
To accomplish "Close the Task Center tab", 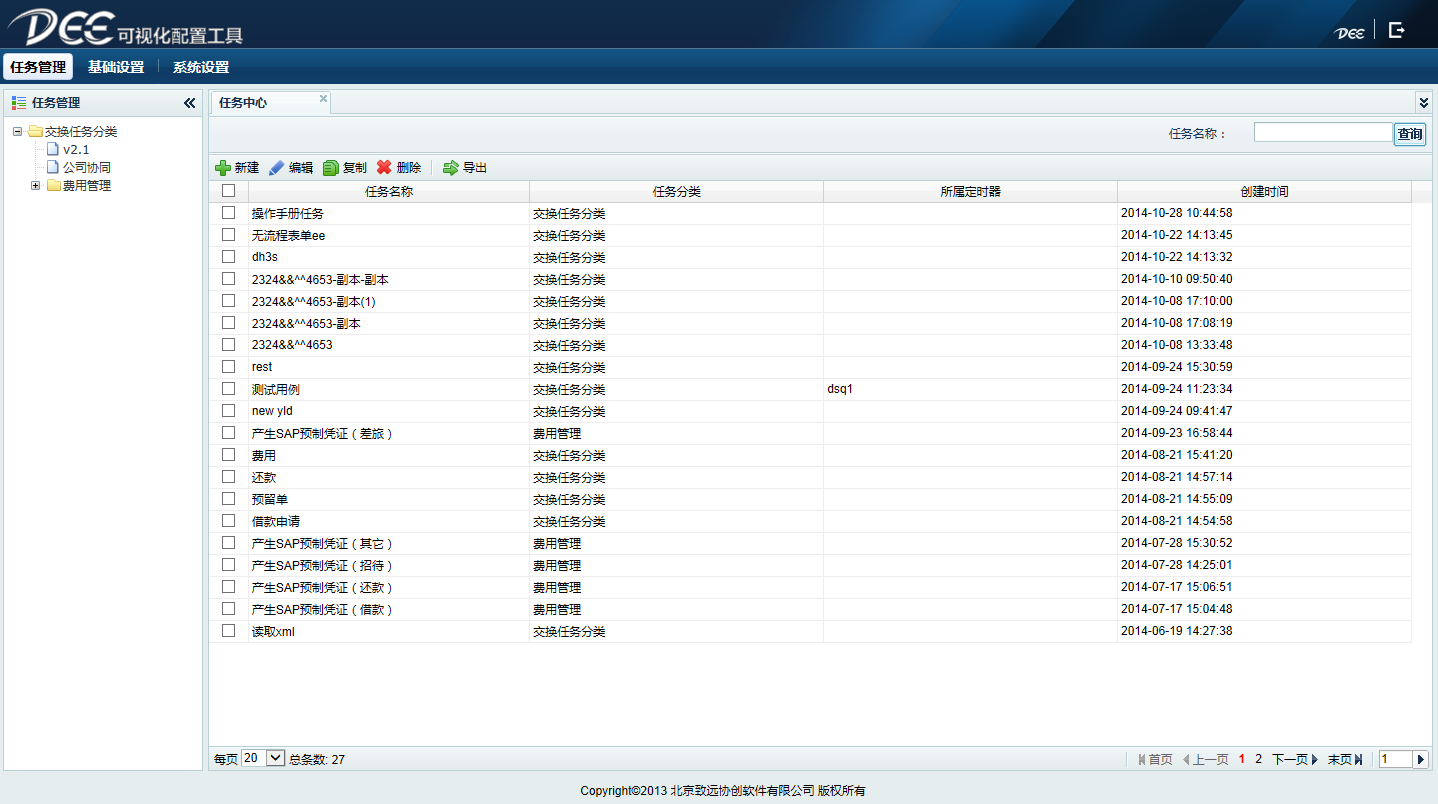I will 323,98.
